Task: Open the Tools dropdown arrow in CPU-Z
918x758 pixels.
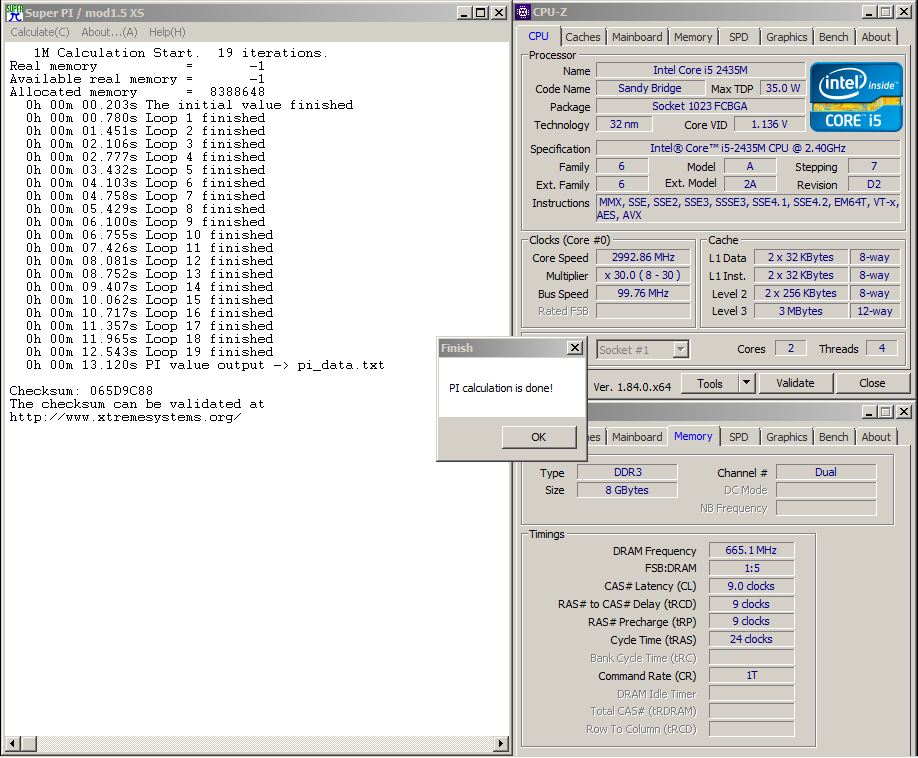Action: [x=746, y=383]
